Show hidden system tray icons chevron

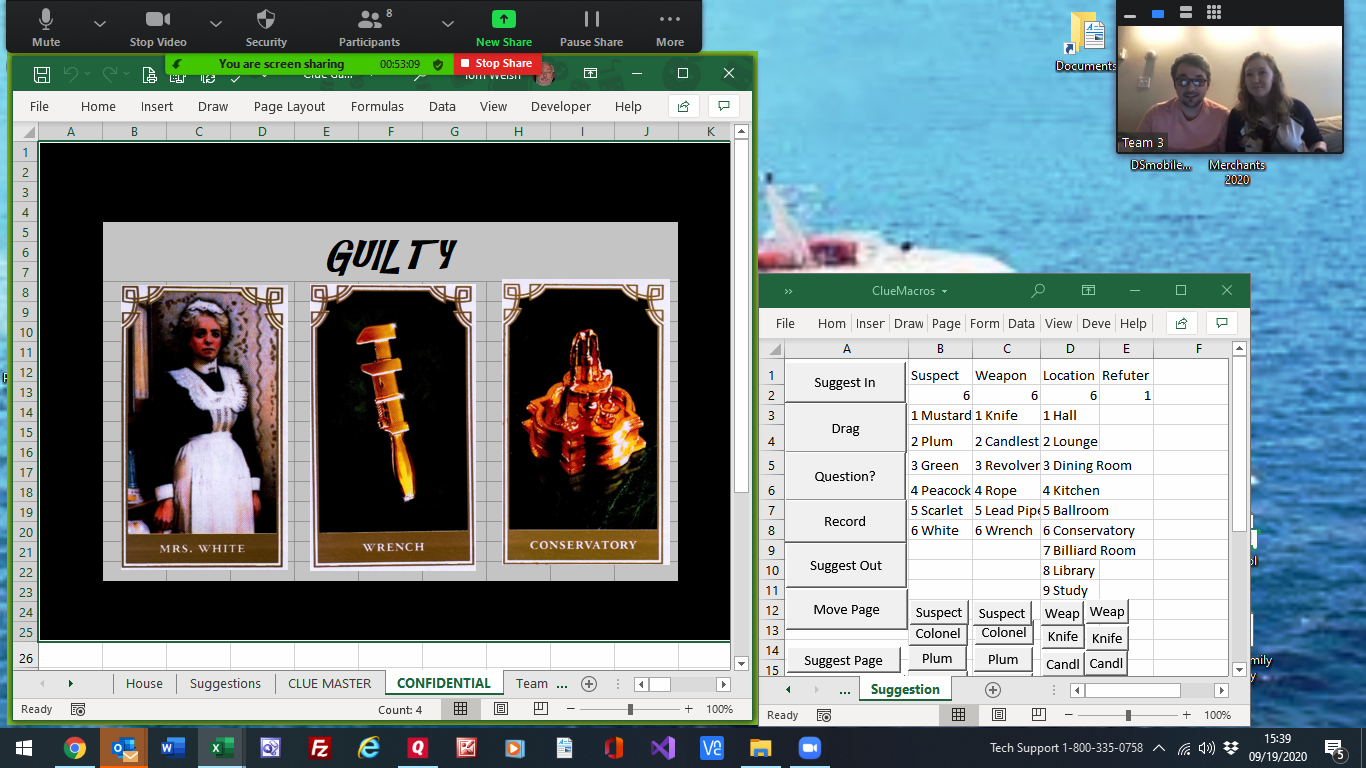pyautogui.click(x=1159, y=747)
